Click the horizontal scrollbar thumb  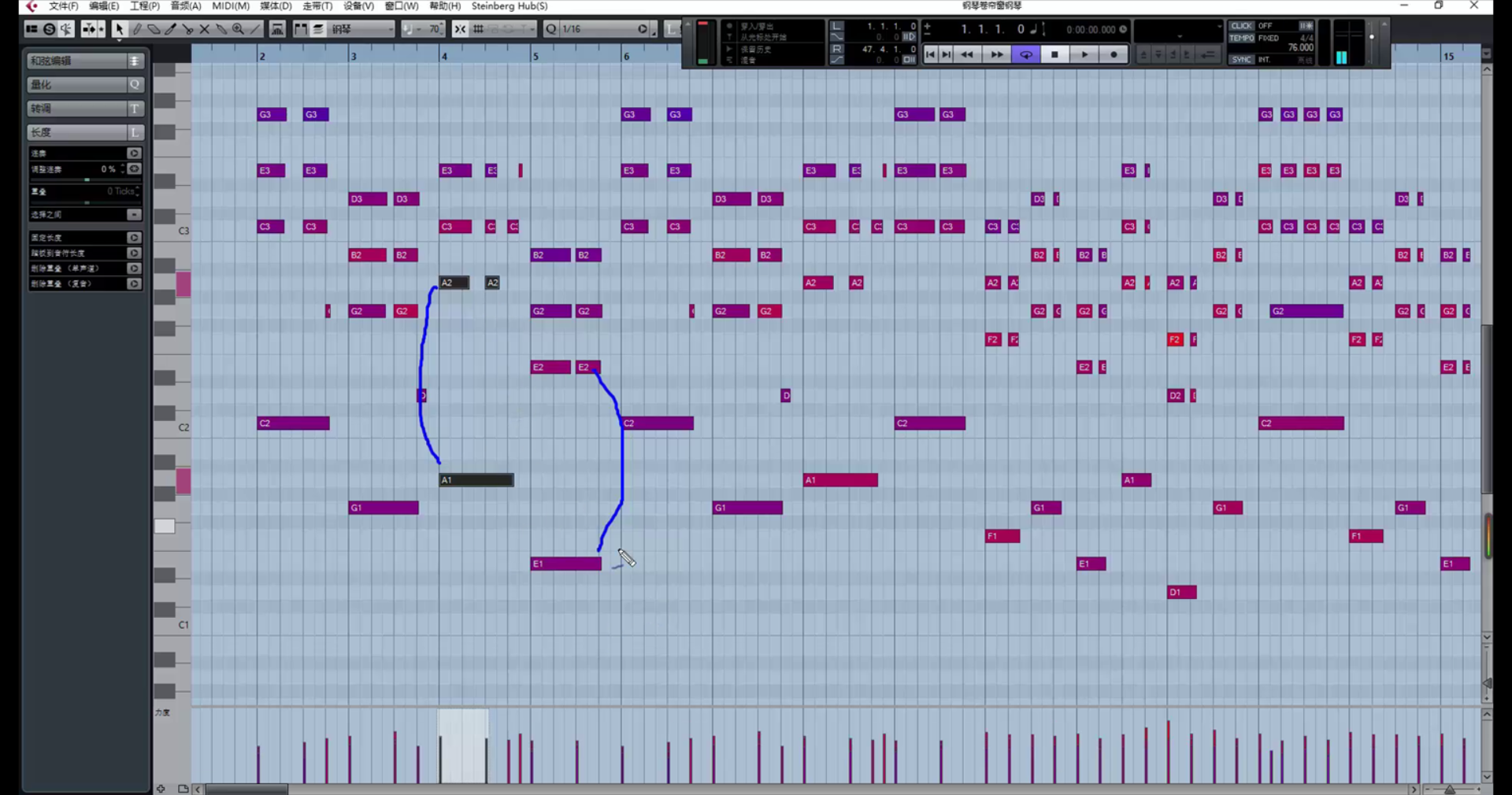(246, 789)
